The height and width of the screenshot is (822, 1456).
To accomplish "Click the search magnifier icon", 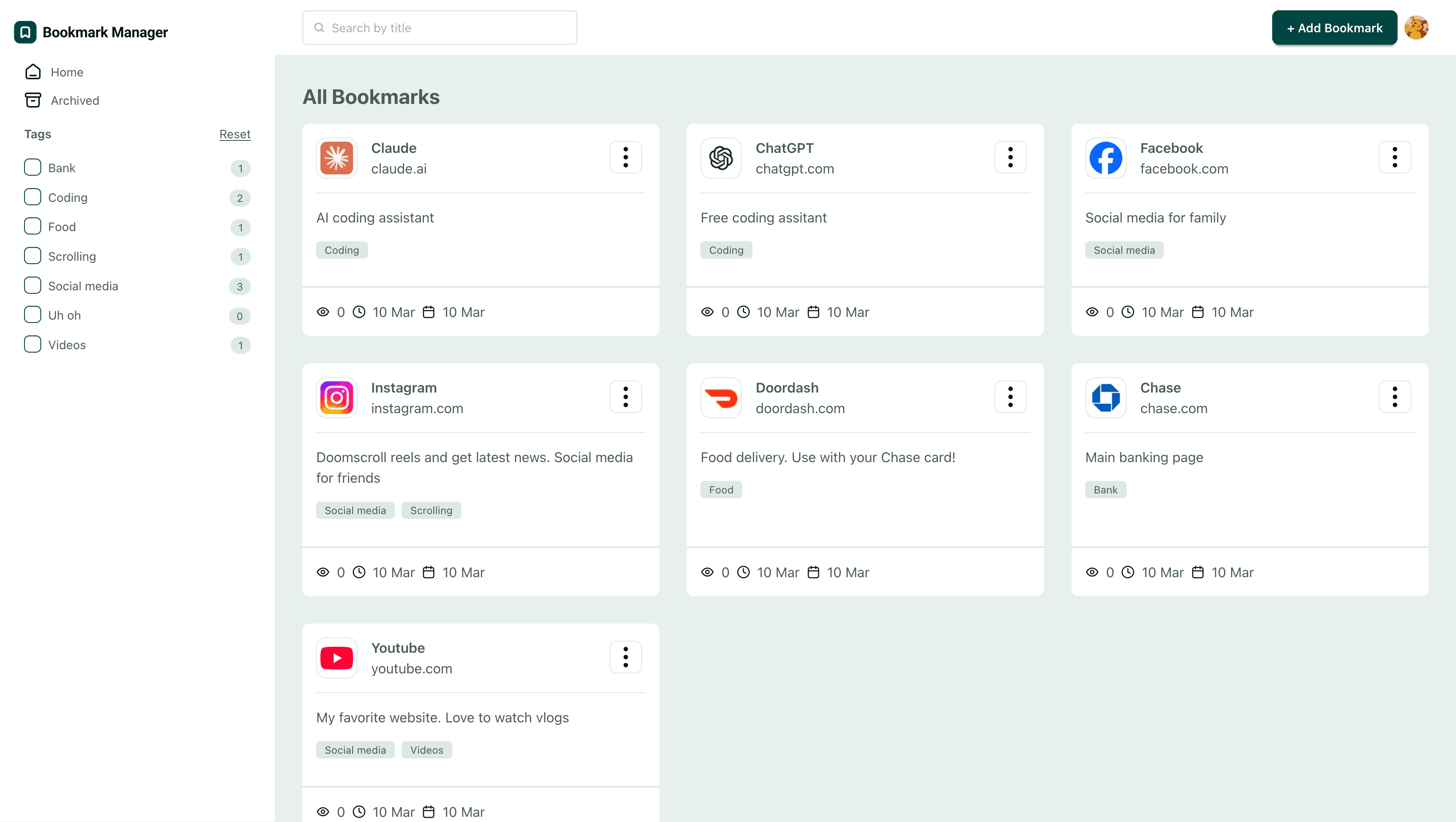I will pos(320,27).
